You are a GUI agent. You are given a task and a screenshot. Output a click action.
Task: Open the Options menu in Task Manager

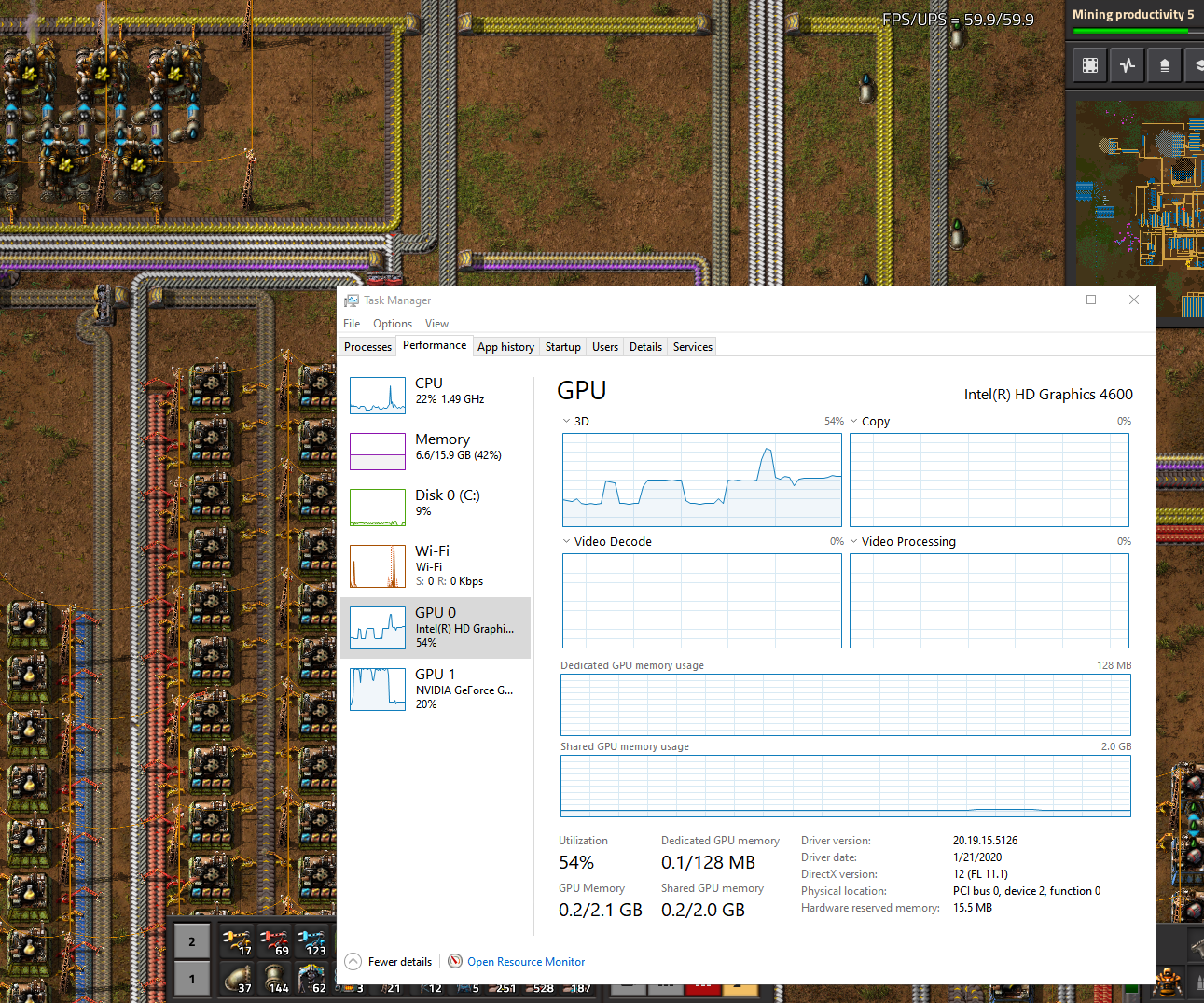[x=393, y=324]
